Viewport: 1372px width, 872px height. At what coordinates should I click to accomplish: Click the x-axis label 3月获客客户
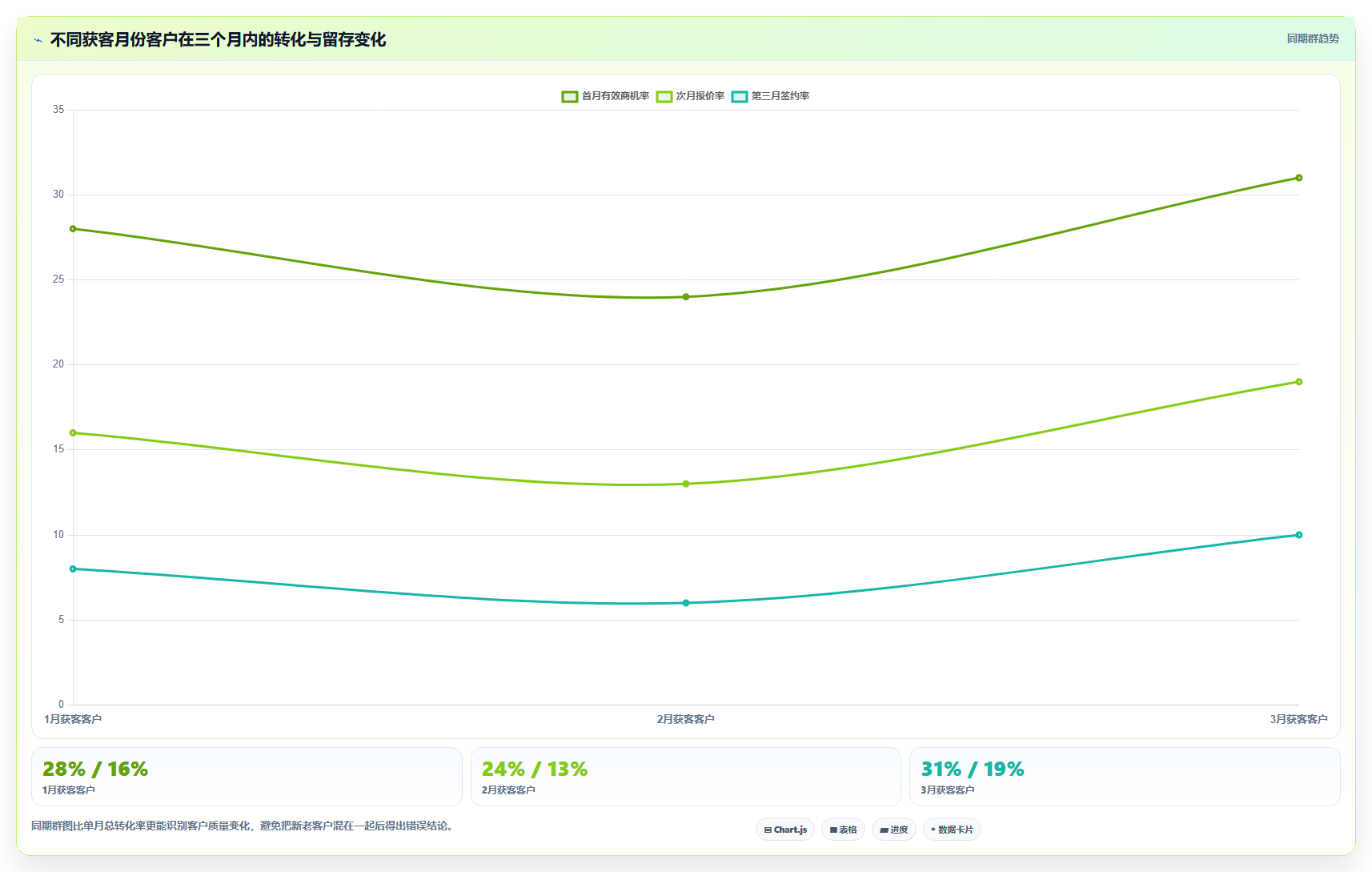coord(1298,719)
